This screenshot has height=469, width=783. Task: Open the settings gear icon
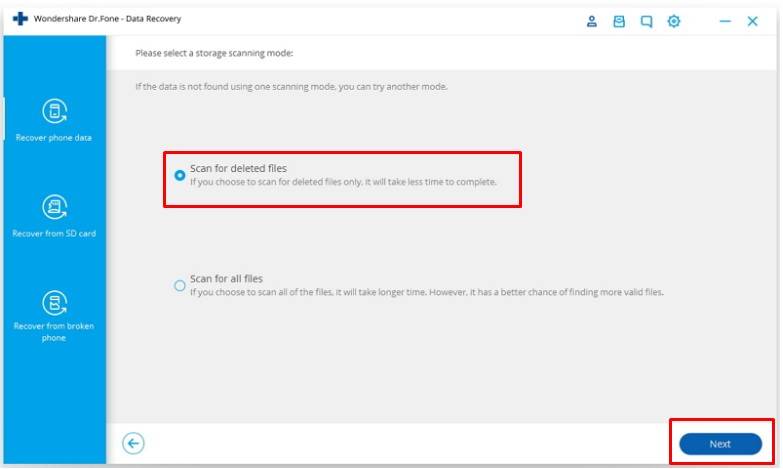674,21
